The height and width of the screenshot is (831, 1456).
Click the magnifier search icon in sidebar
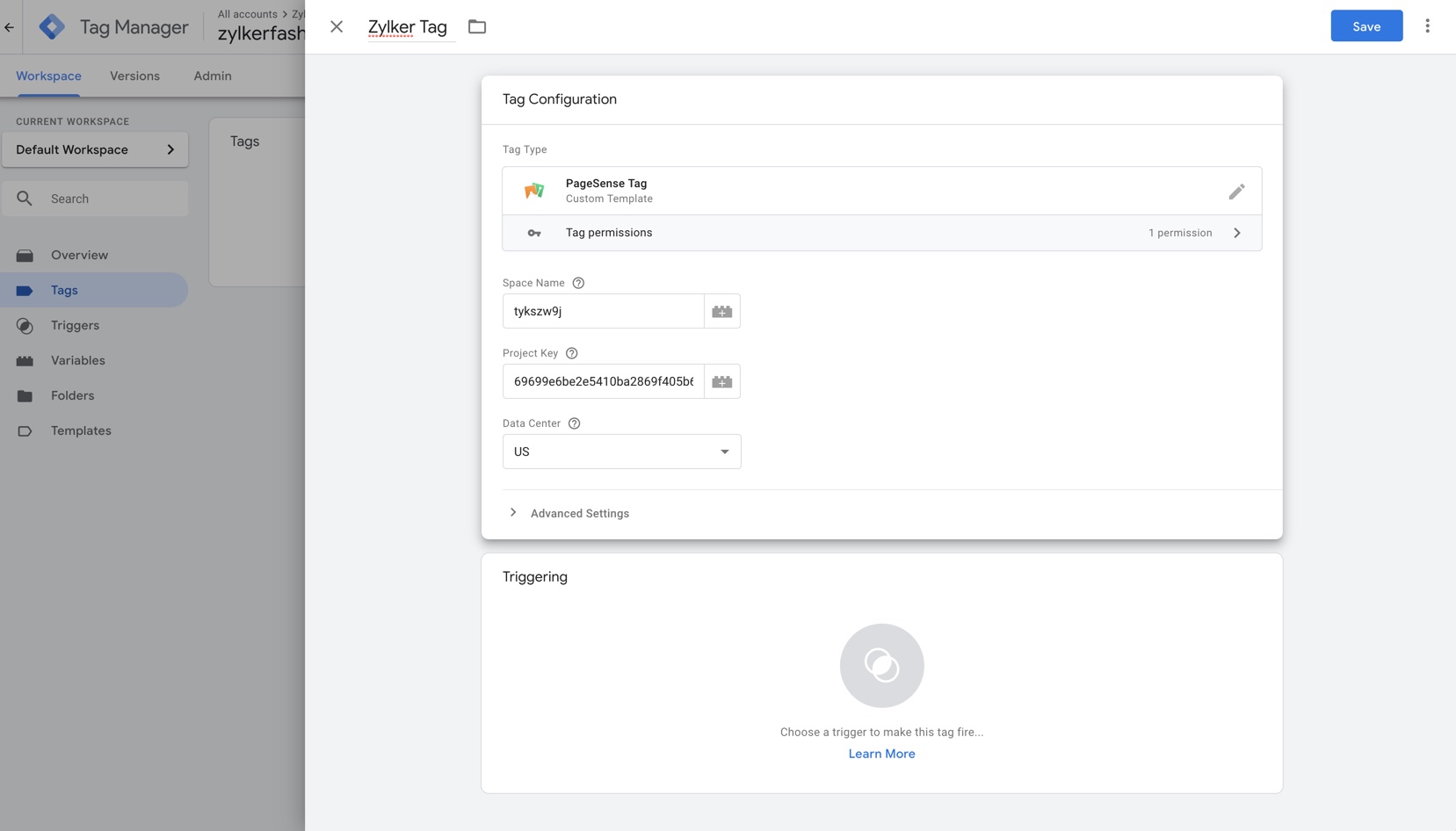pyautogui.click(x=25, y=199)
